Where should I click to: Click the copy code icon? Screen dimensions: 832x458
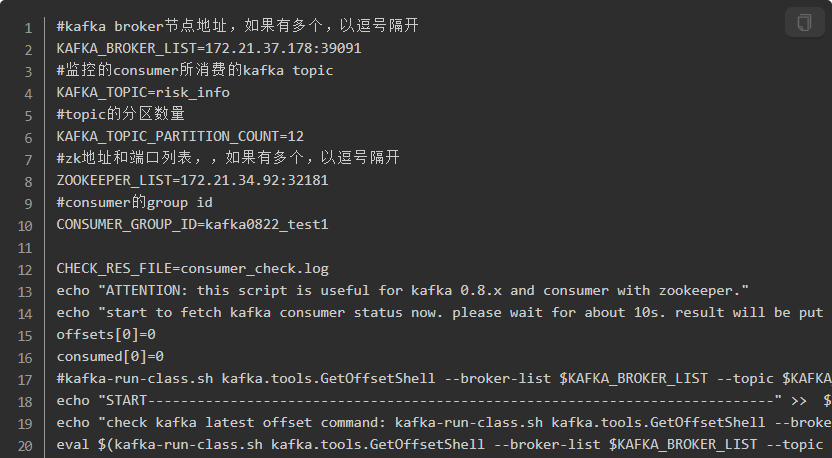point(804,23)
